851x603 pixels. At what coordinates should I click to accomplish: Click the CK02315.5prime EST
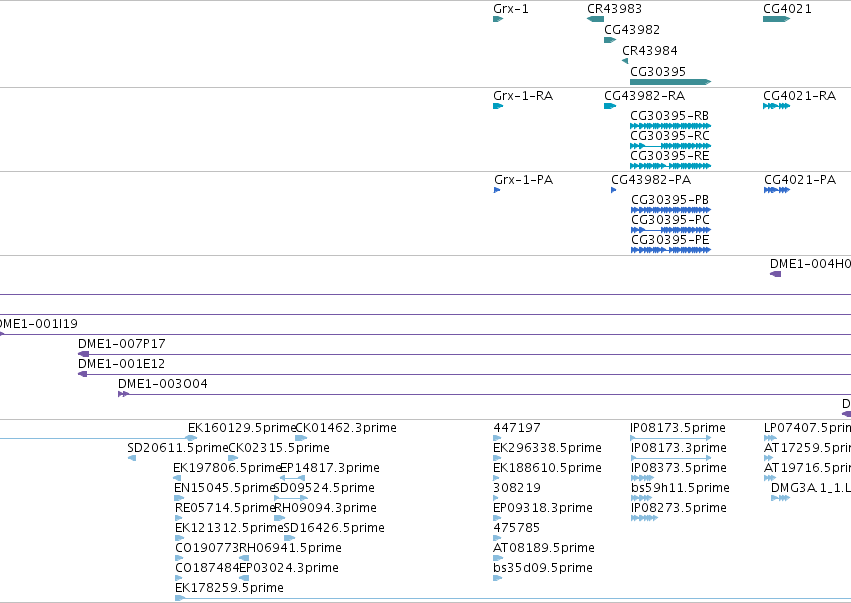233,458
